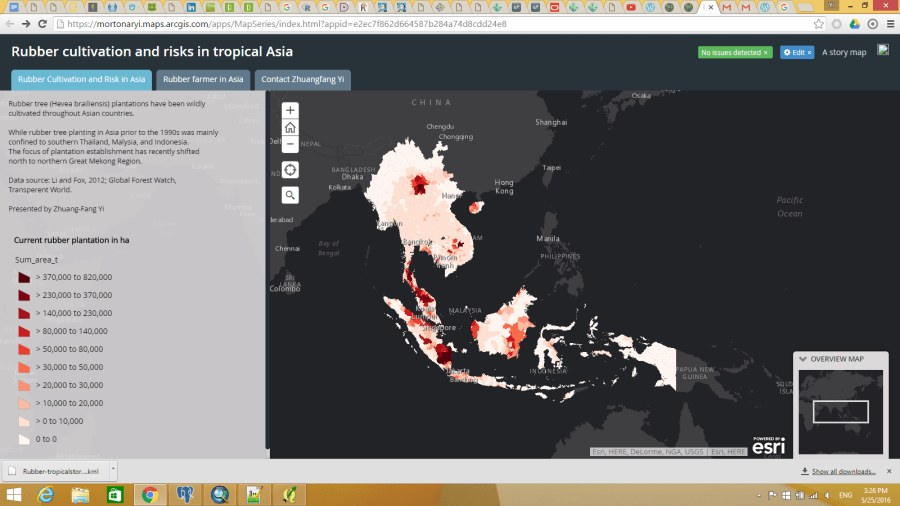900x506 pixels.
Task: Click the find my location button
Action: pos(290,170)
